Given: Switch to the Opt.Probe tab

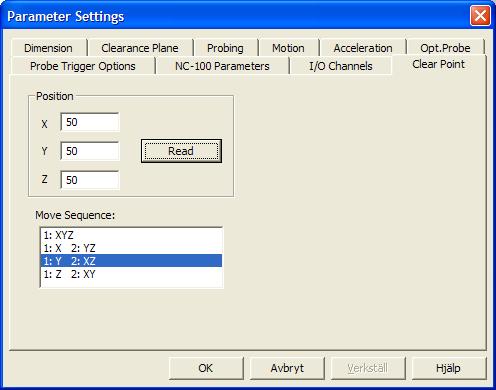Looking at the screenshot, I should point(445,48).
